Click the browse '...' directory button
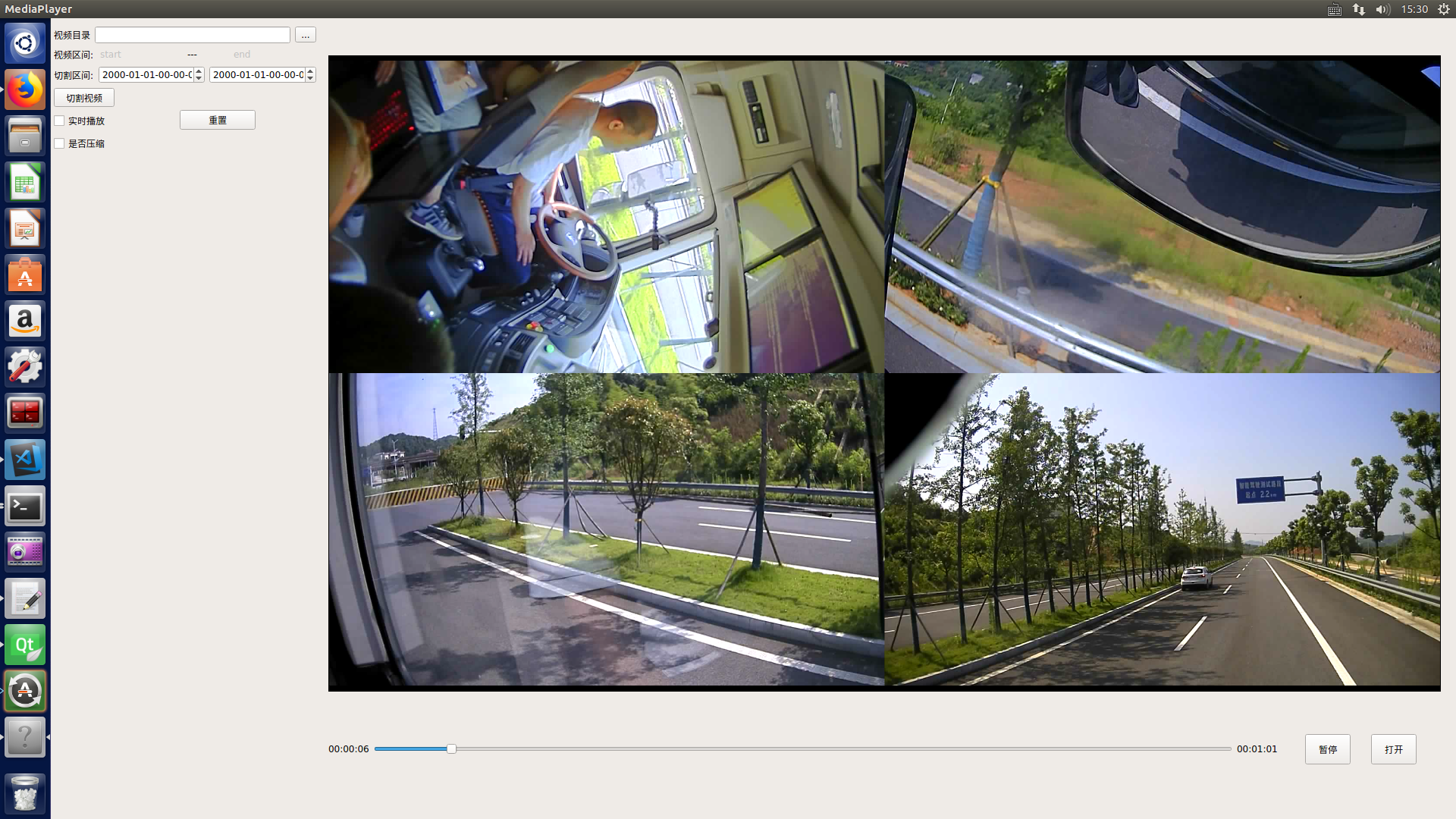 305,35
